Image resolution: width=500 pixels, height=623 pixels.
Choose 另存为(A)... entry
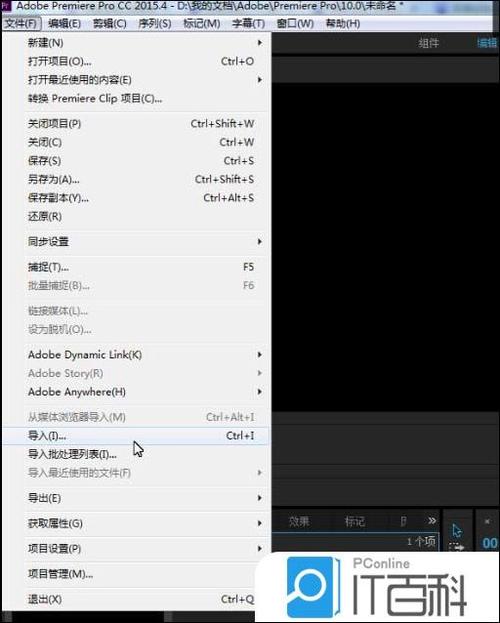(x=136, y=180)
